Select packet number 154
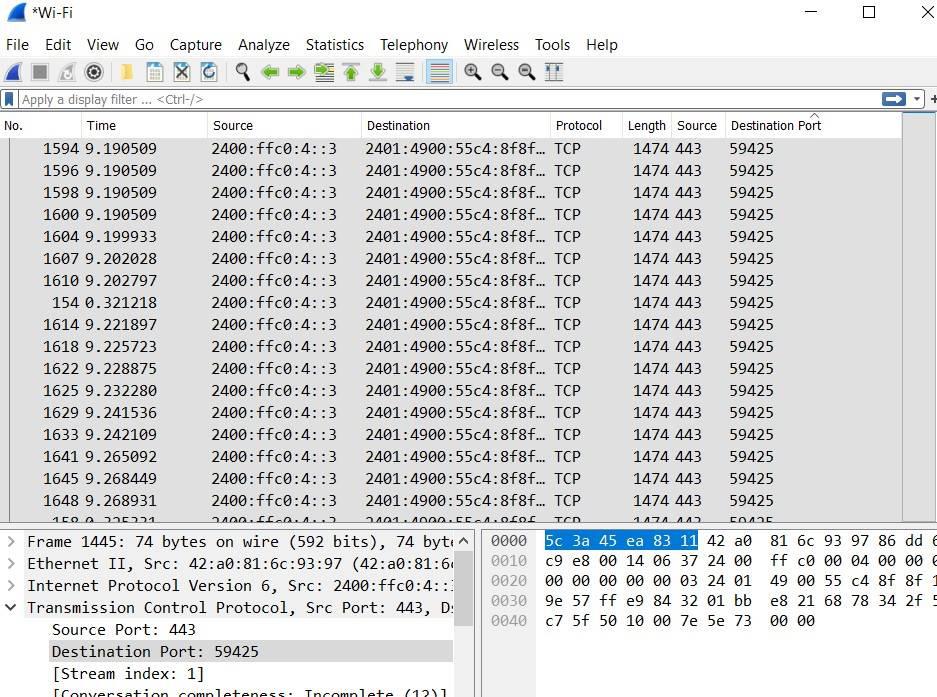This screenshot has height=697, width=937. click(x=451, y=302)
